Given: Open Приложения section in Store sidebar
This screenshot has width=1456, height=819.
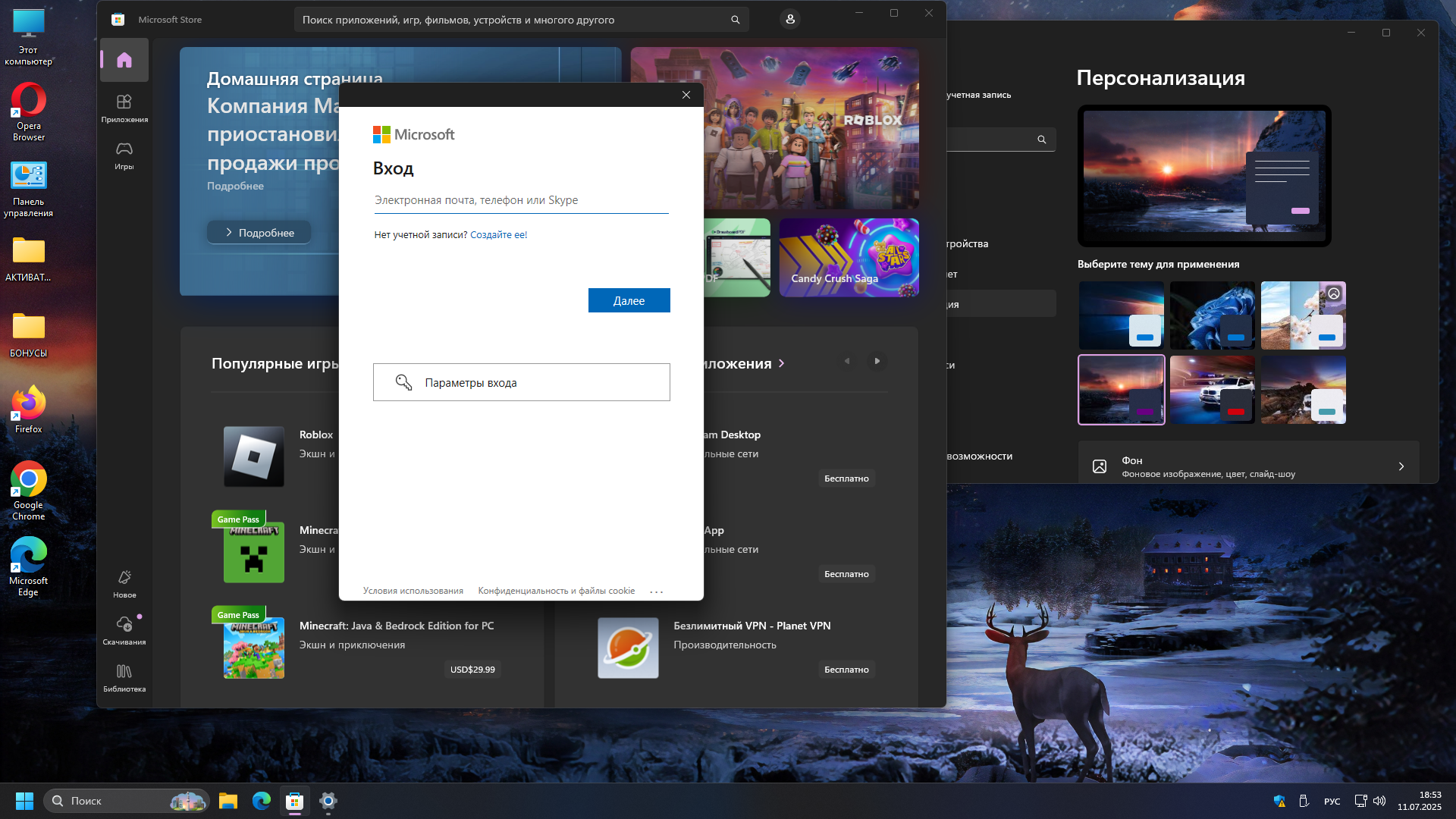Looking at the screenshot, I should pos(124,108).
